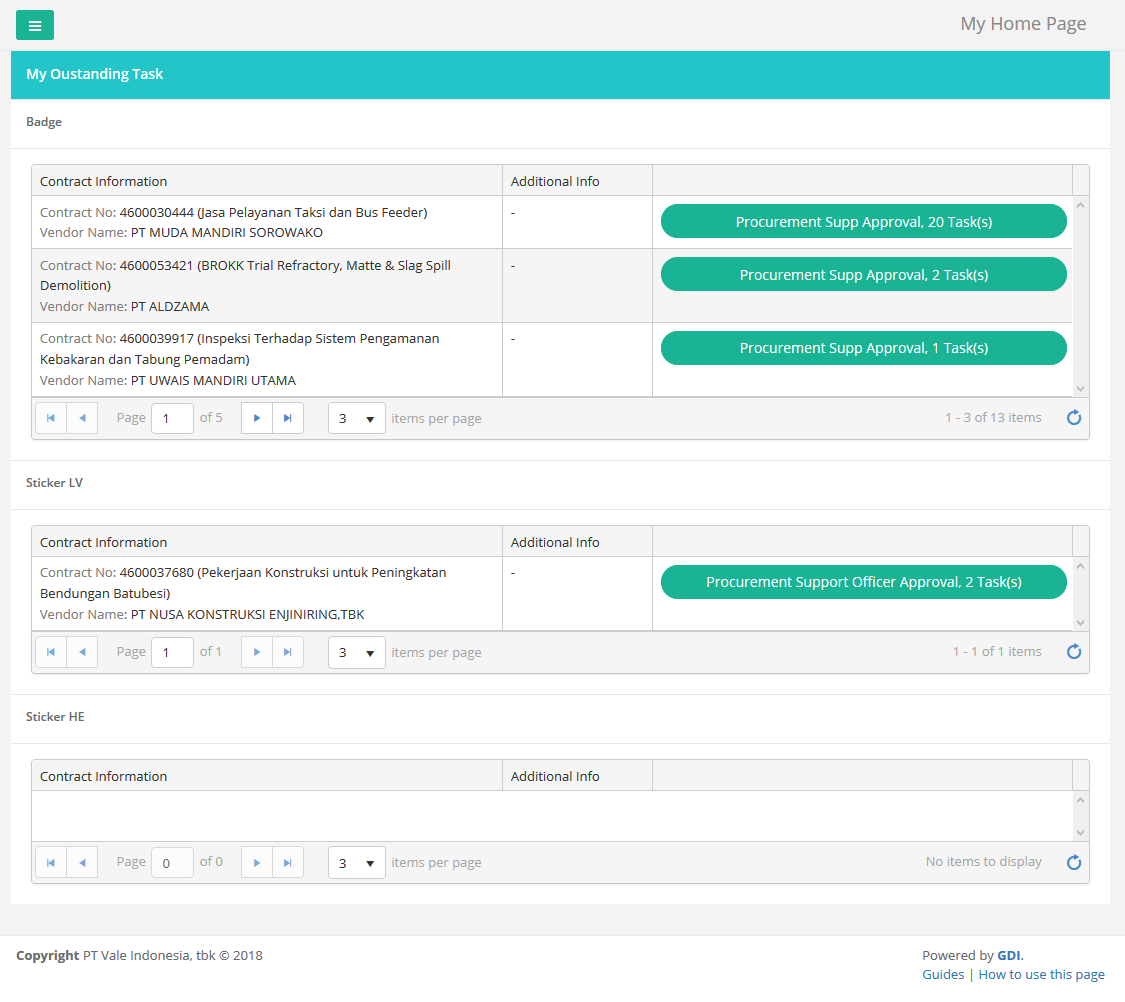The height and width of the screenshot is (1002, 1125).
Task: Refresh the Sticker HE grid
Action: tap(1074, 862)
